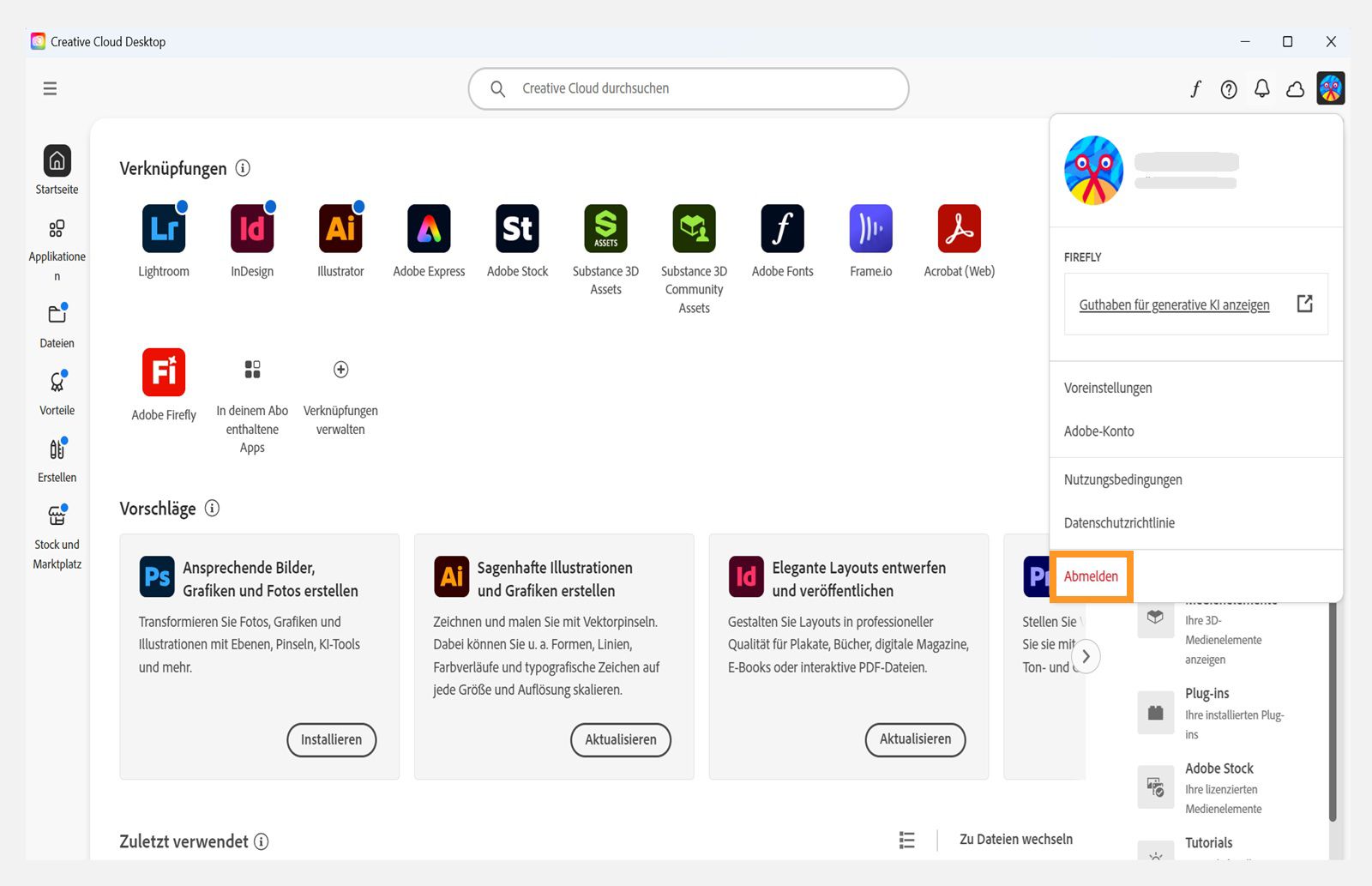Click the InDesign icon on suggestion card

746,576
